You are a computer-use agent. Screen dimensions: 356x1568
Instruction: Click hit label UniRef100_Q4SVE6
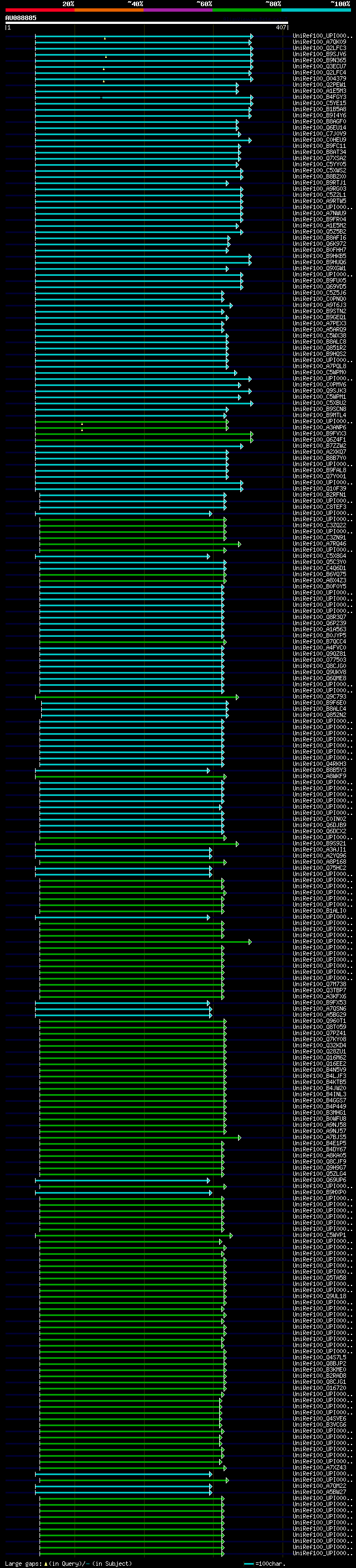point(319,1419)
